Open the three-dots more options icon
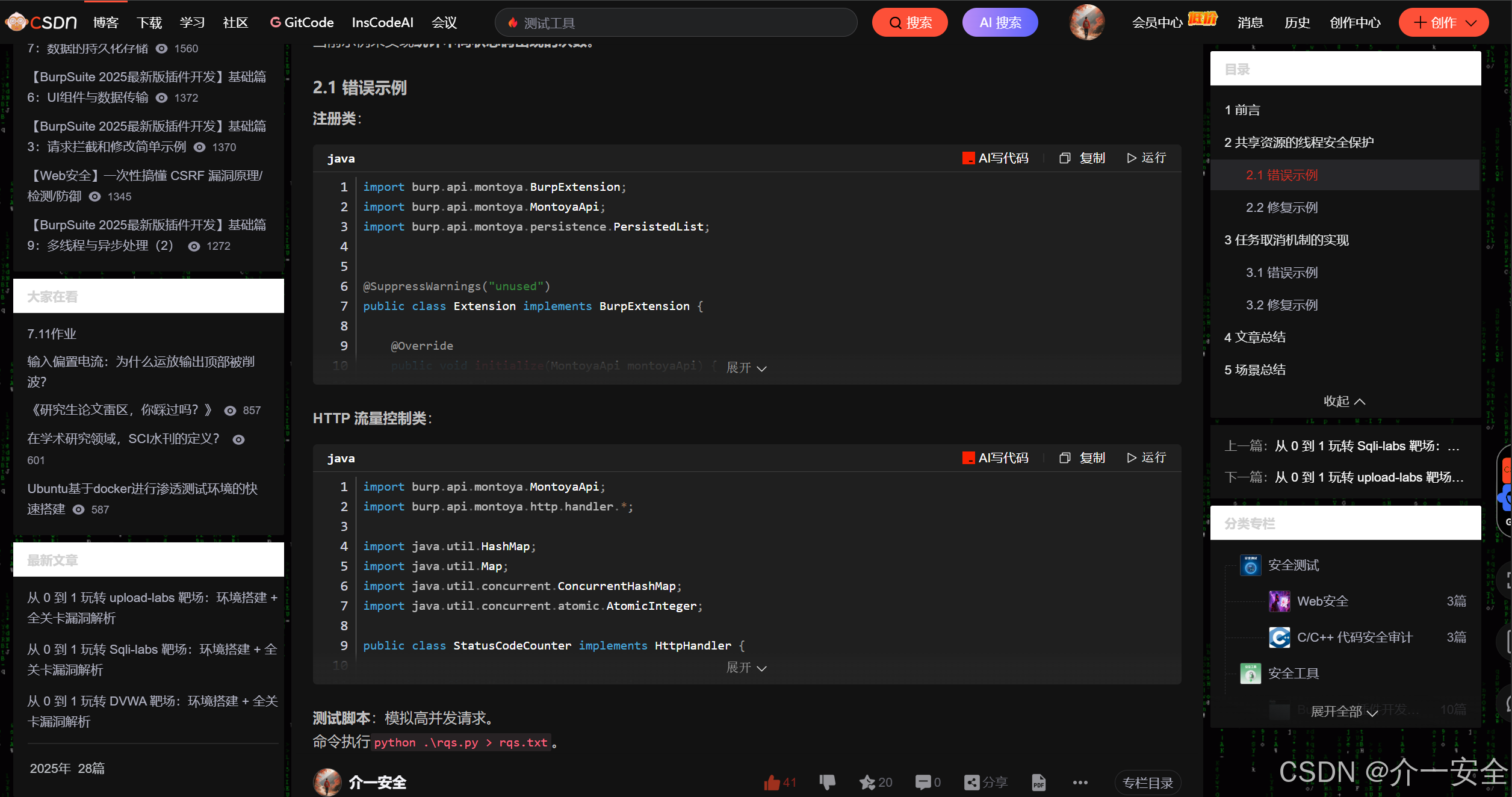1512x797 pixels. [1080, 782]
